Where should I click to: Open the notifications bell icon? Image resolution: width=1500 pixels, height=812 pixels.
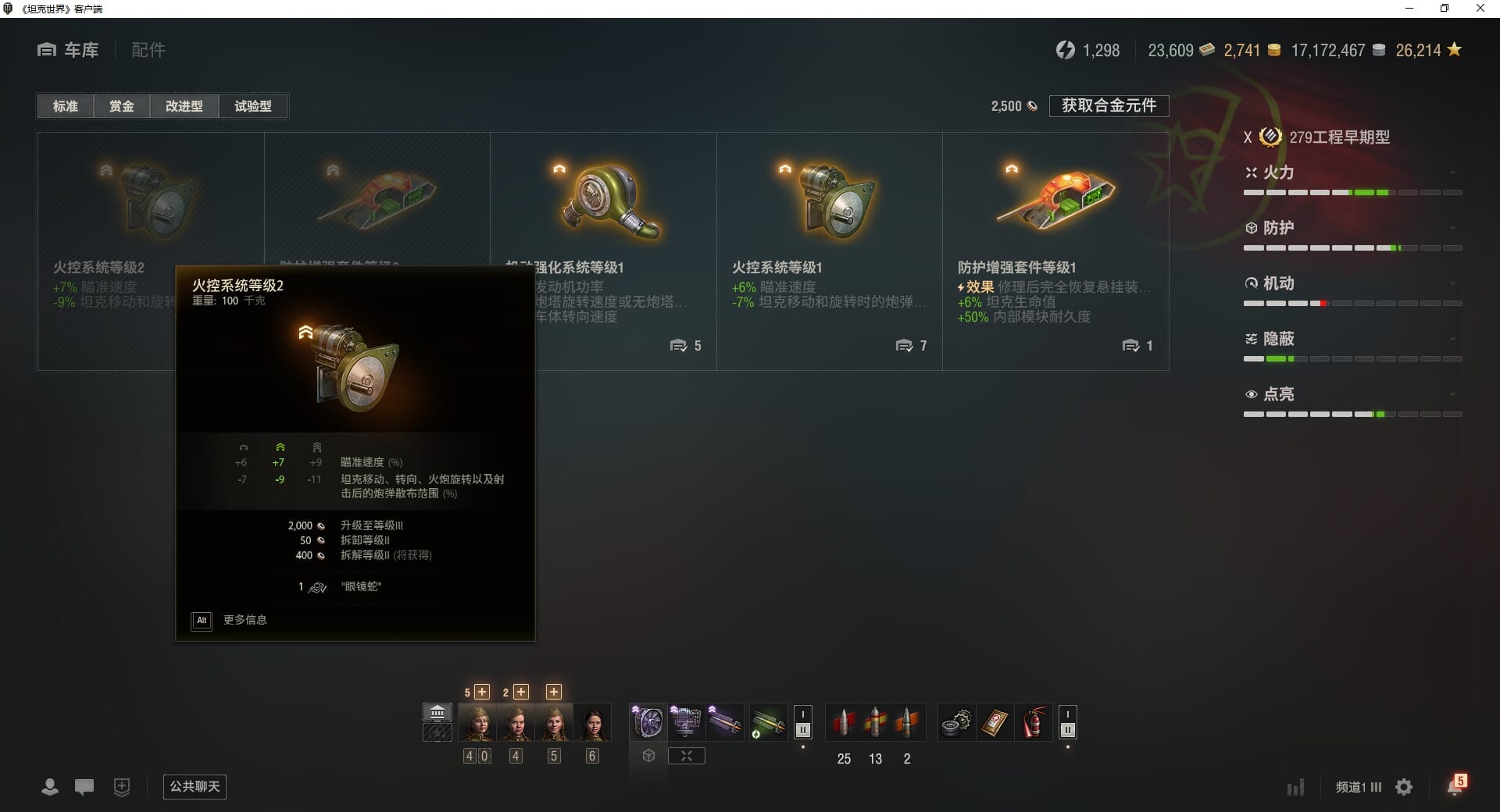click(1455, 785)
